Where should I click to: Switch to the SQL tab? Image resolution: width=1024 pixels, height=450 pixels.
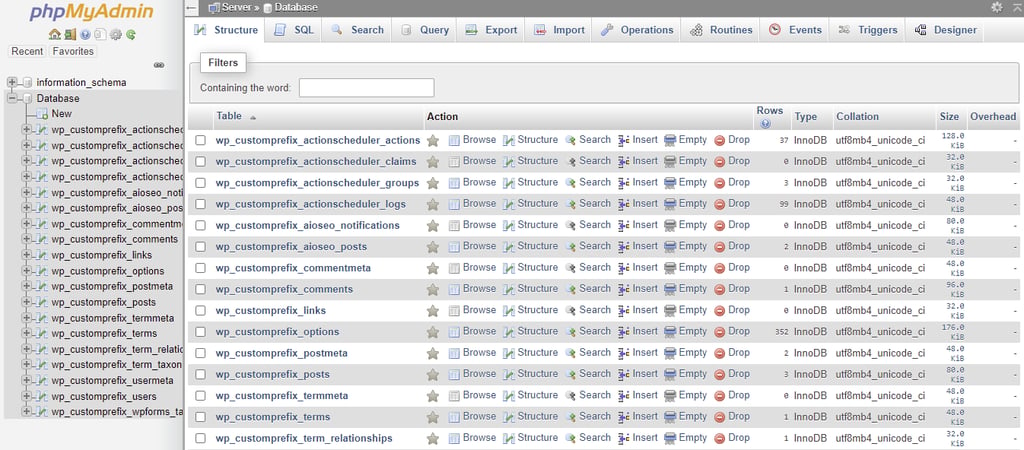point(295,30)
